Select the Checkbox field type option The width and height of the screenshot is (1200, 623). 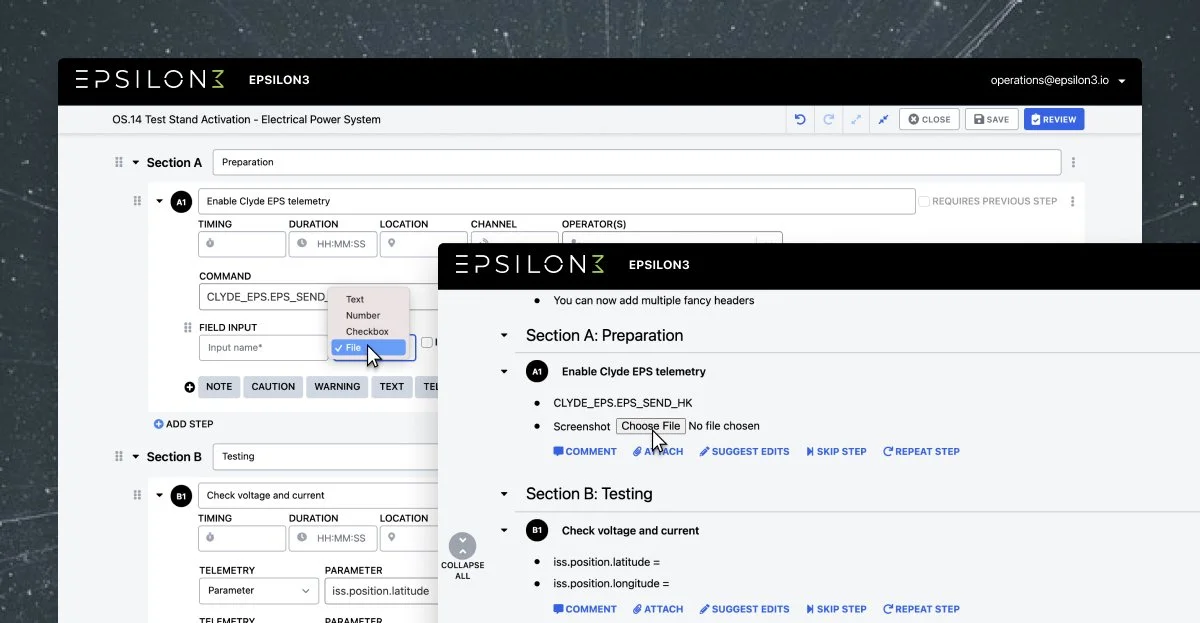coord(367,331)
